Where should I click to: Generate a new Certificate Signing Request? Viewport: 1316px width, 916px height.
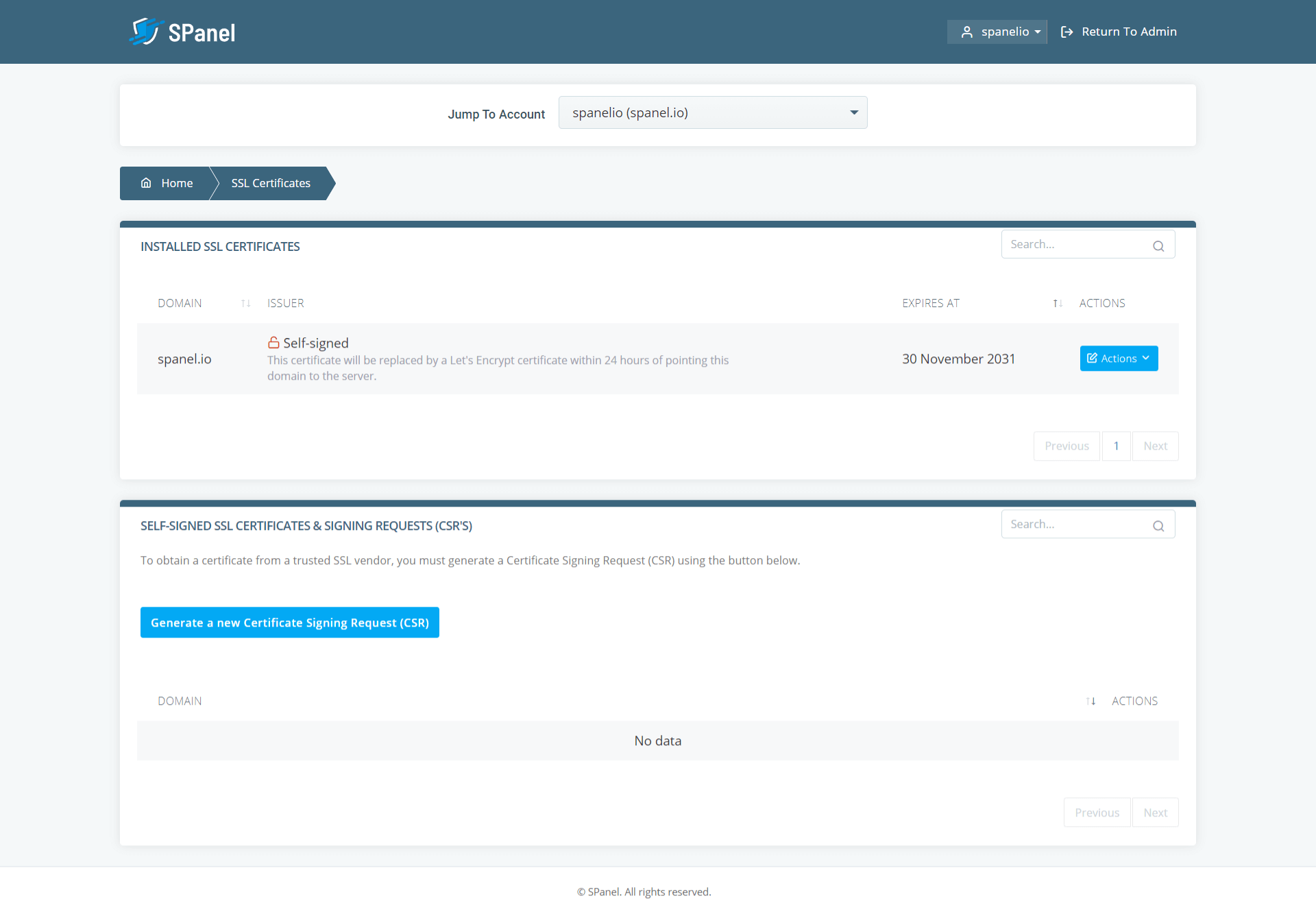290,623
